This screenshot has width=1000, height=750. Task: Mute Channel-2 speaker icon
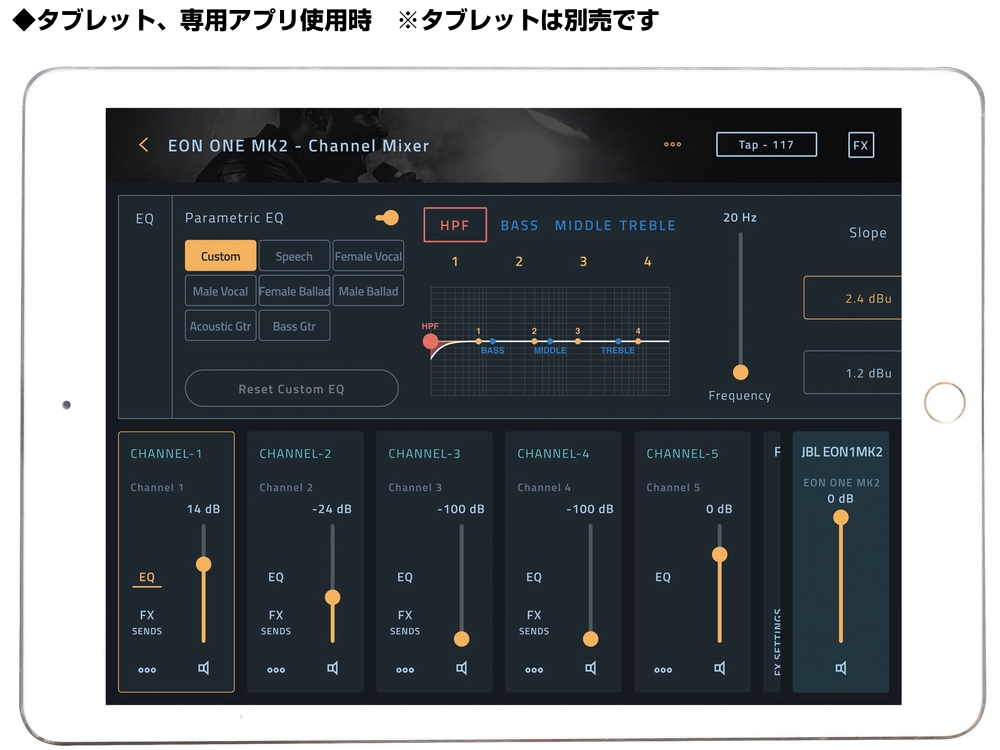[332, 668]
